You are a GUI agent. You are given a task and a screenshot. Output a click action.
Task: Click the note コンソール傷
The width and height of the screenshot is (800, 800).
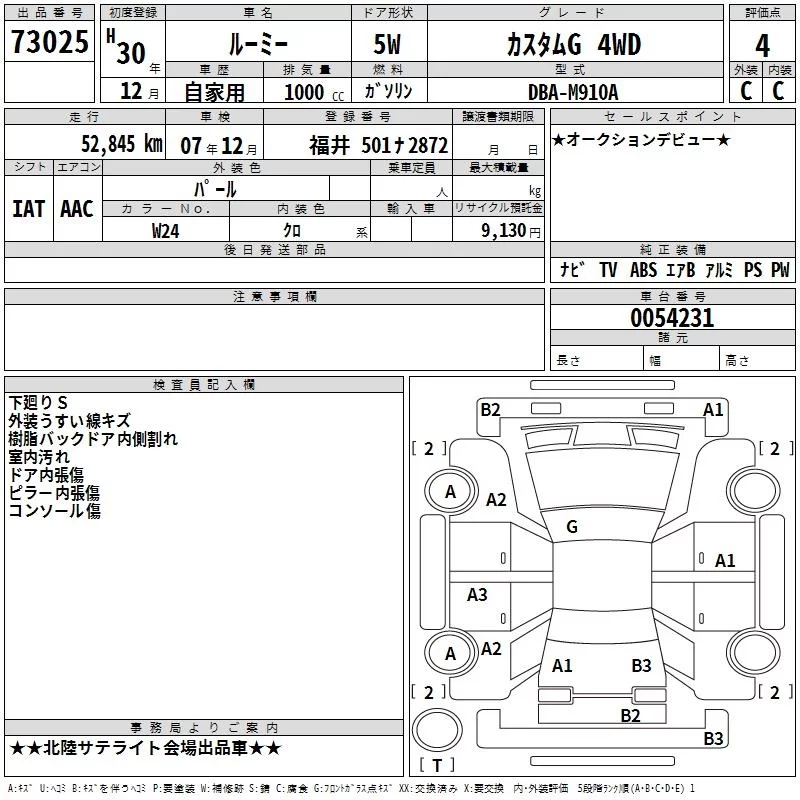(x=55, y=510)
